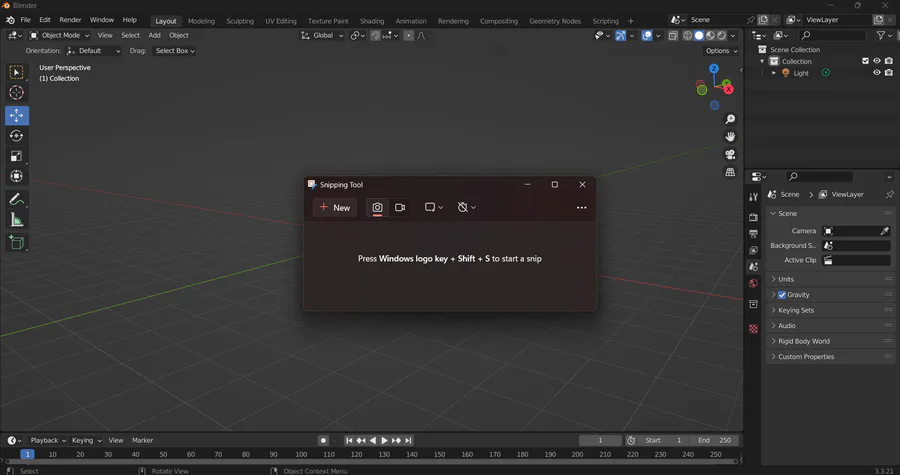Switch to the Sculpting workspace tab
The height and width of the screenshot is (475, 900).
coord(240,21)
